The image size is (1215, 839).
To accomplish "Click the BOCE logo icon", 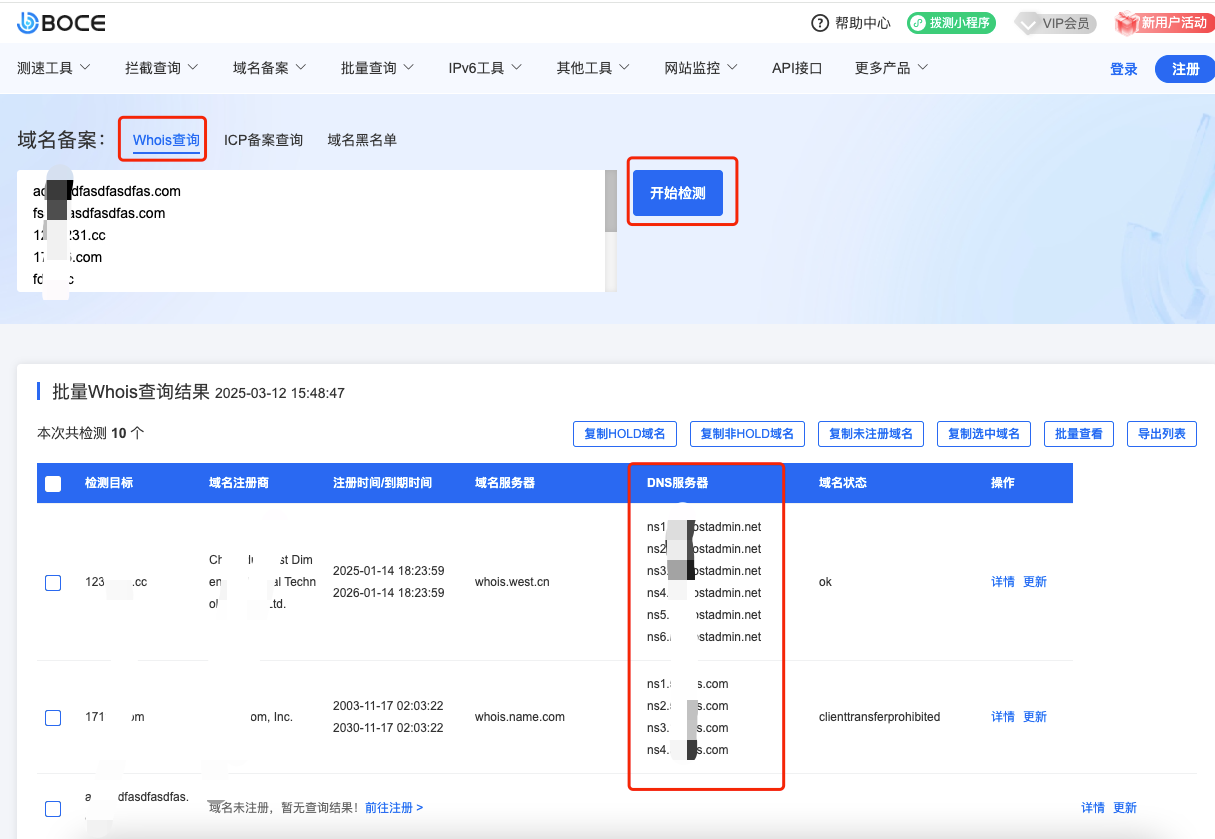I will (x=28, y=23).
